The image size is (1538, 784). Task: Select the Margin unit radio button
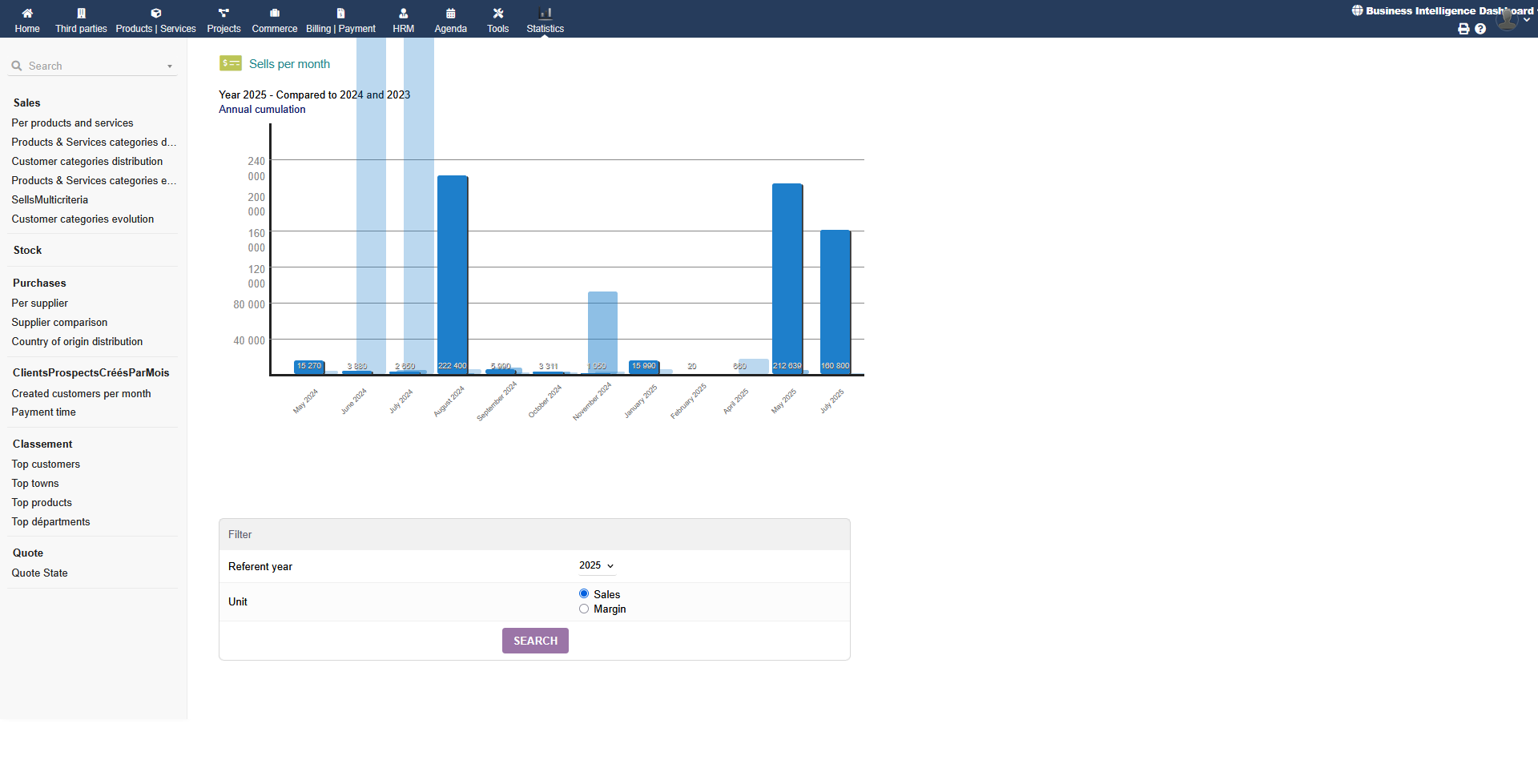584,609
